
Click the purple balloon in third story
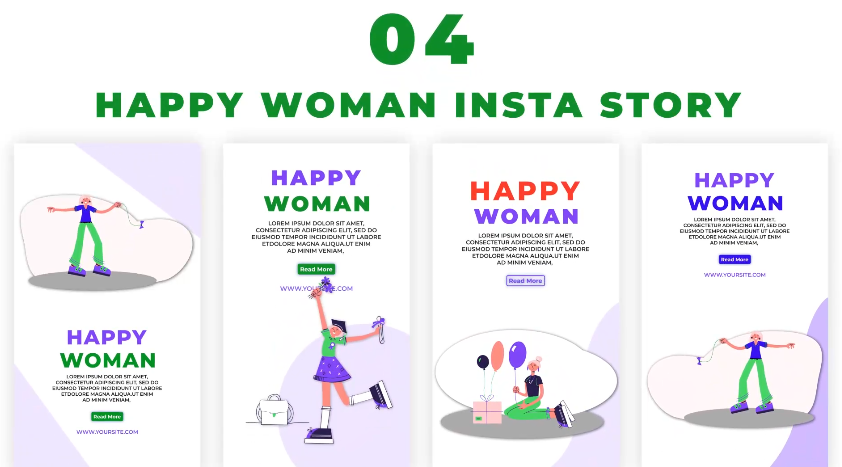click(517, 354)
